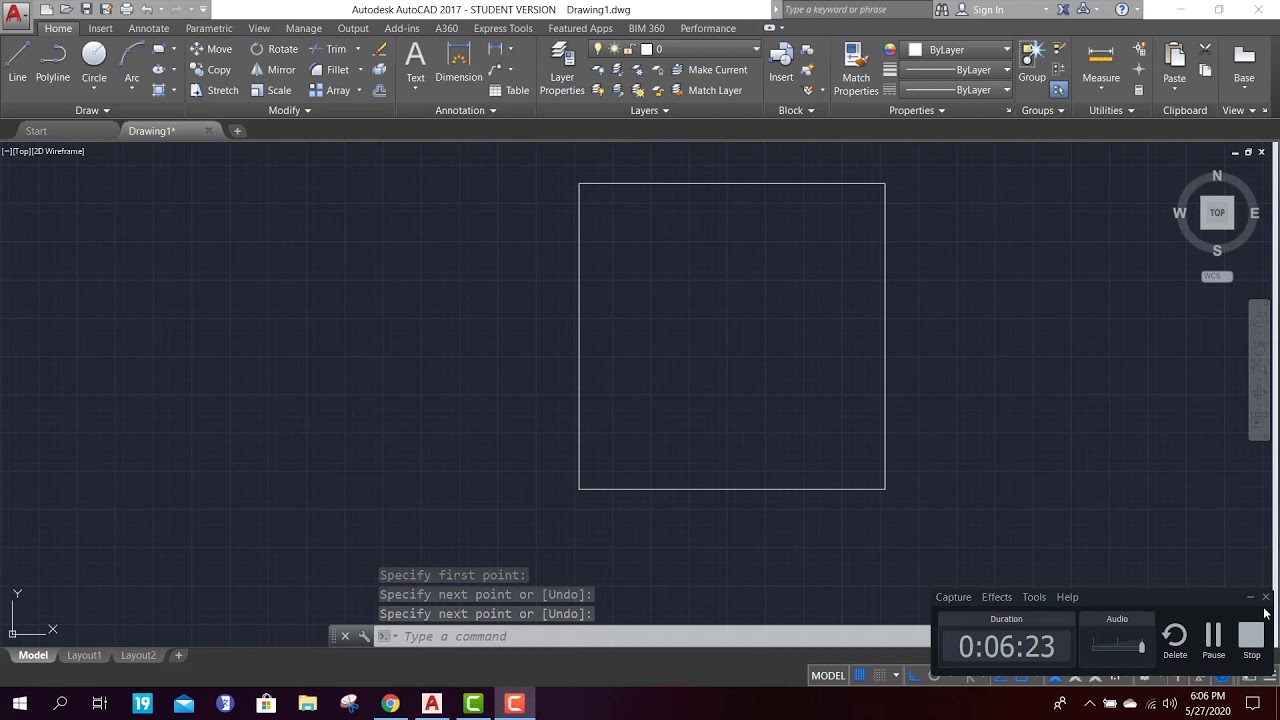Select the Dimension tool

coord(459,62)
